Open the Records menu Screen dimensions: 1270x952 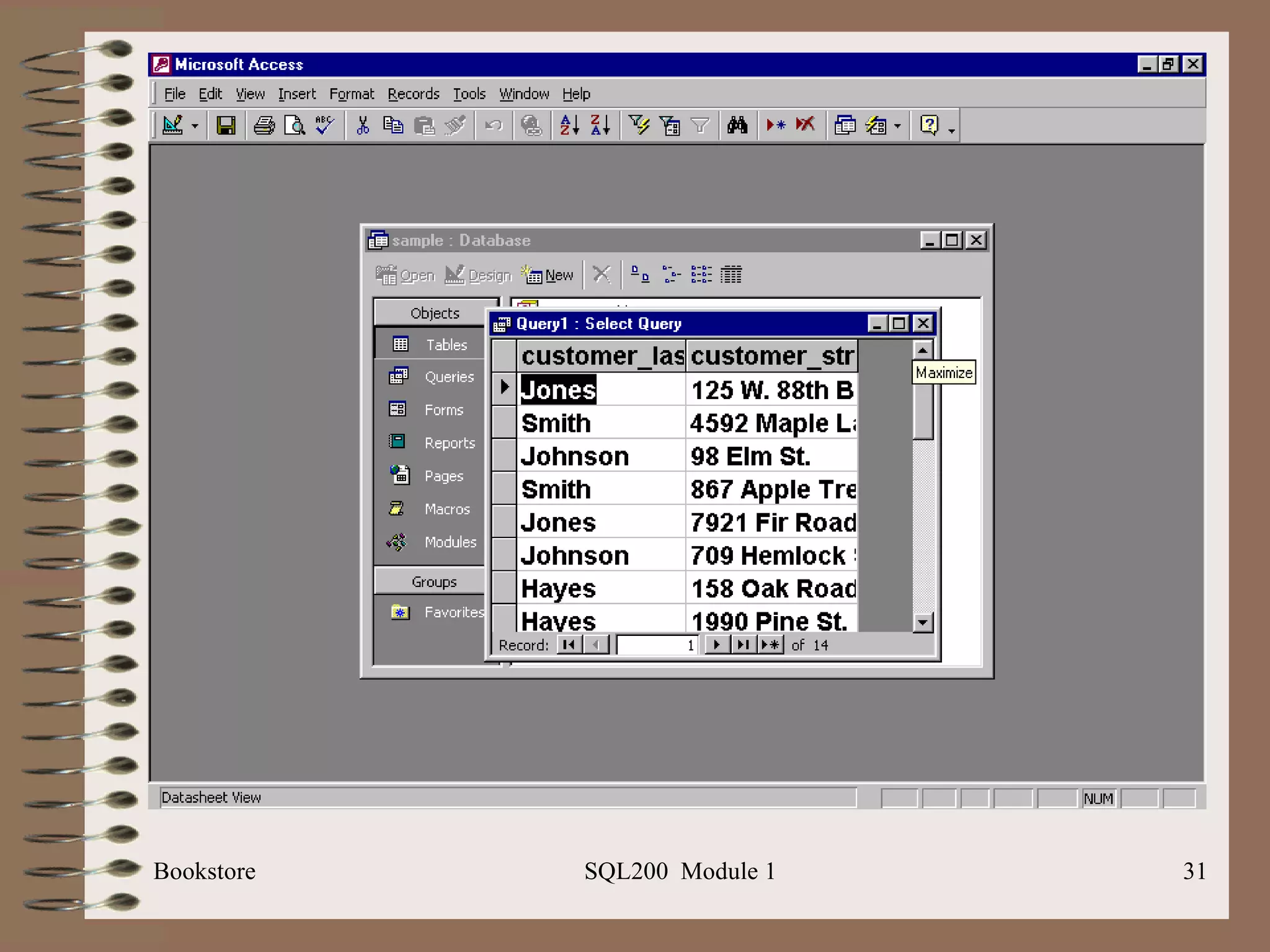point(413,94)
